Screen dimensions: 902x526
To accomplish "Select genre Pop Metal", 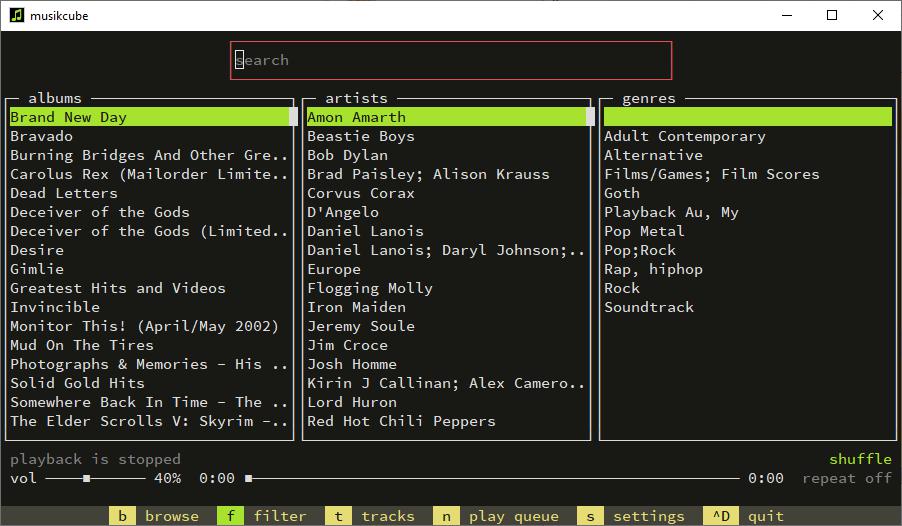I will click(x=748, y=231).
